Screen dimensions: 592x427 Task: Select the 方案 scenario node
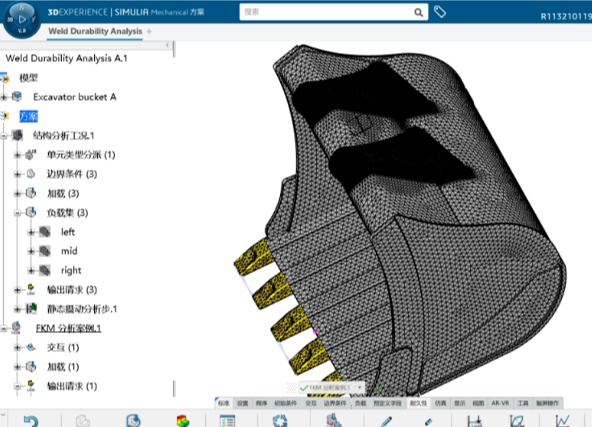pos(29,116)
